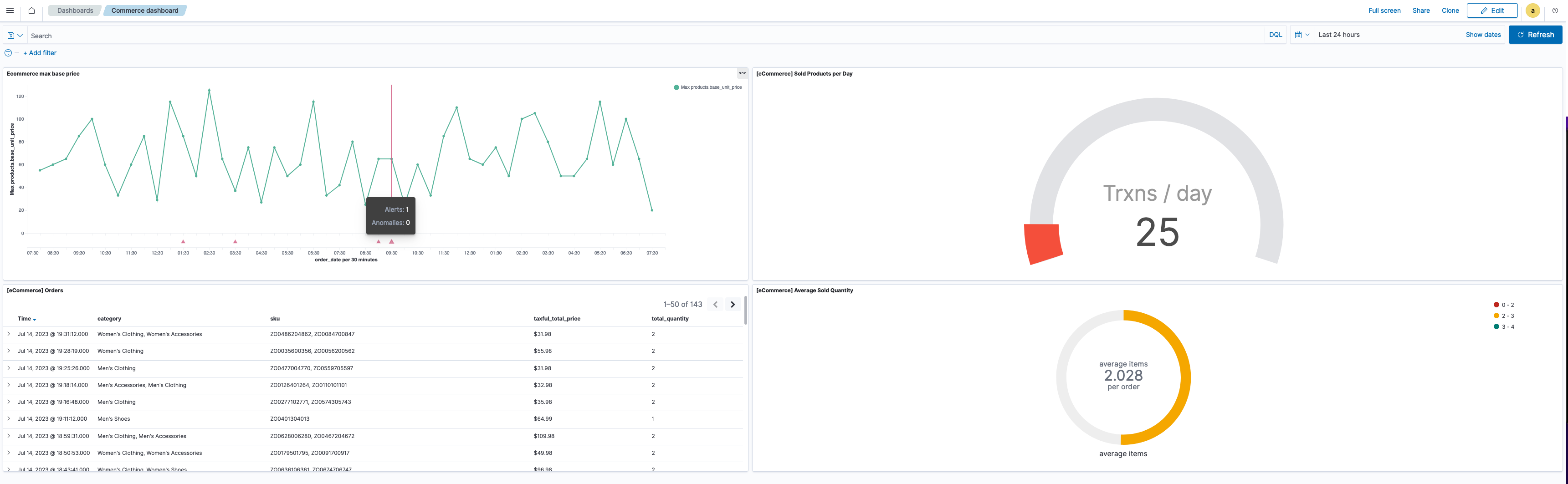Open the main navigation hamburger menu
This screenshot has height=484, width=1568.
(10, 10)
